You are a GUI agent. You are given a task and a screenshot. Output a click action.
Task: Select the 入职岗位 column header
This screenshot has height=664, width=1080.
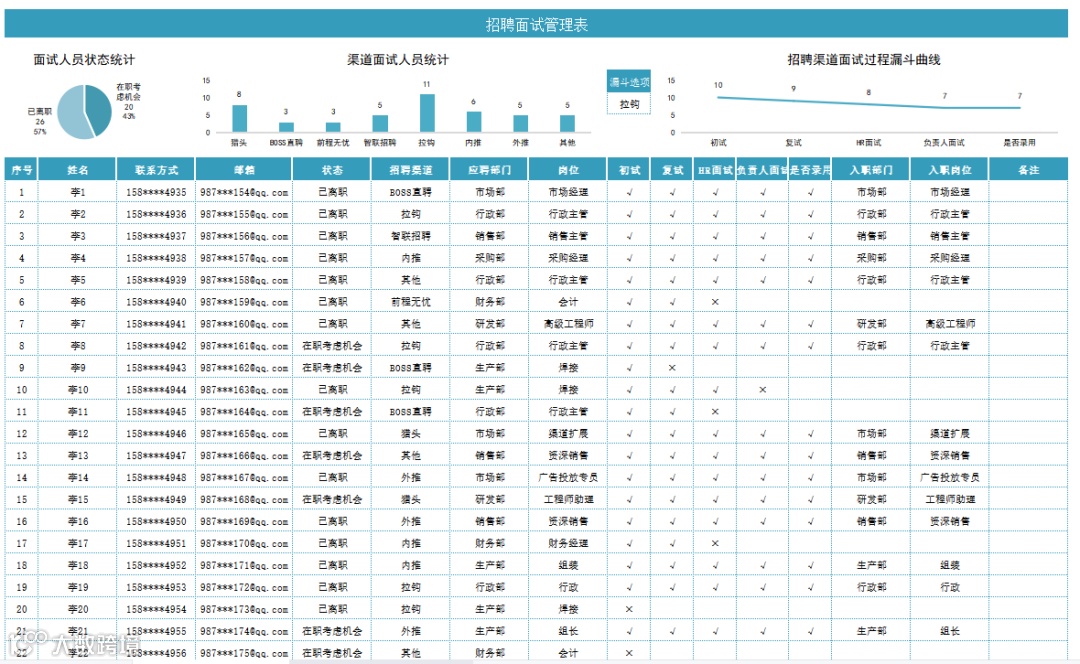tap(950, 169)
